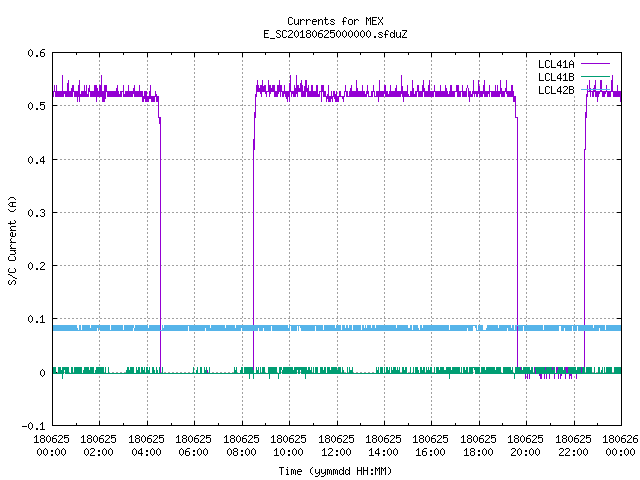Click the x-axis tick label 180625 10:00
The width and height of the screenshot is (640, 480).
pos(288,446)
